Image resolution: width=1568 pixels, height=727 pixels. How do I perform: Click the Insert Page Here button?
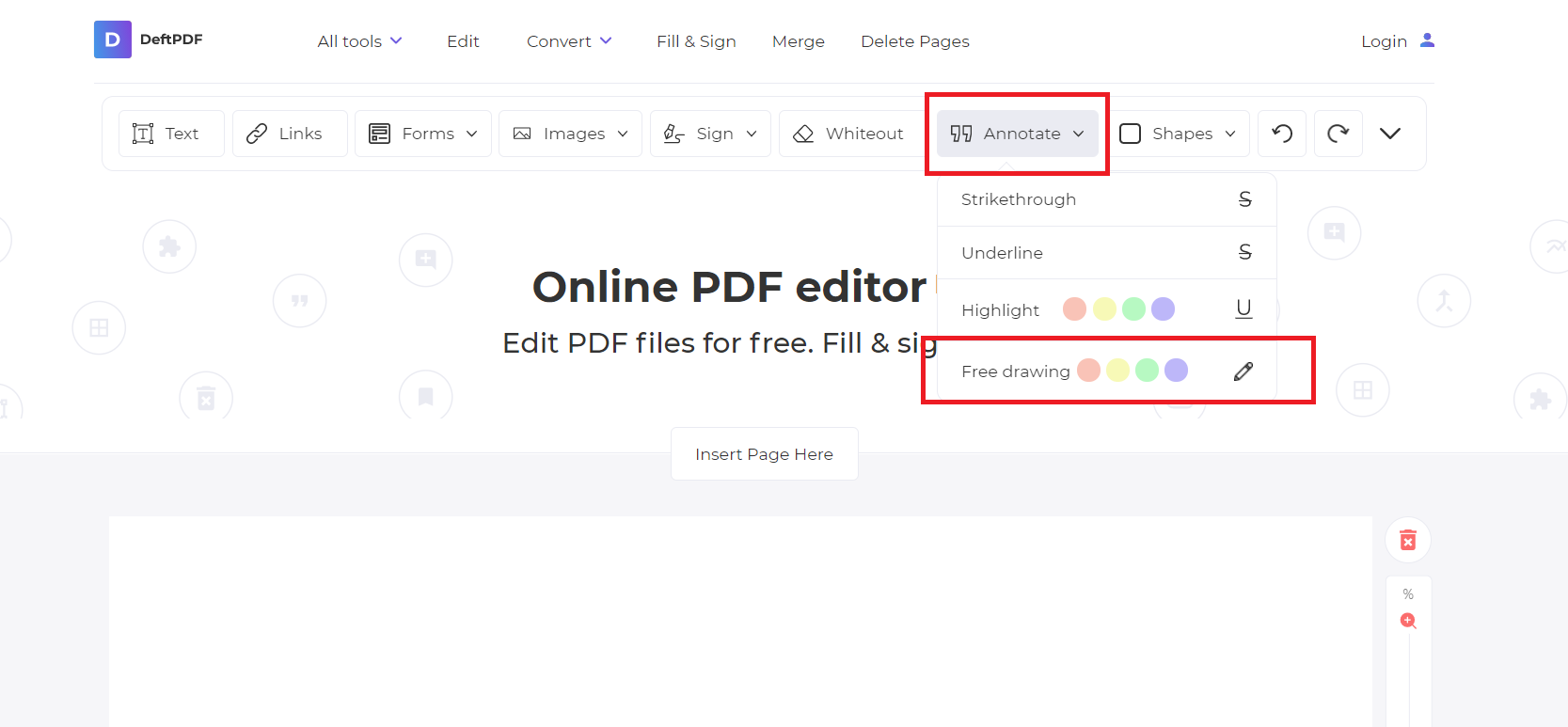pos(764,454)
